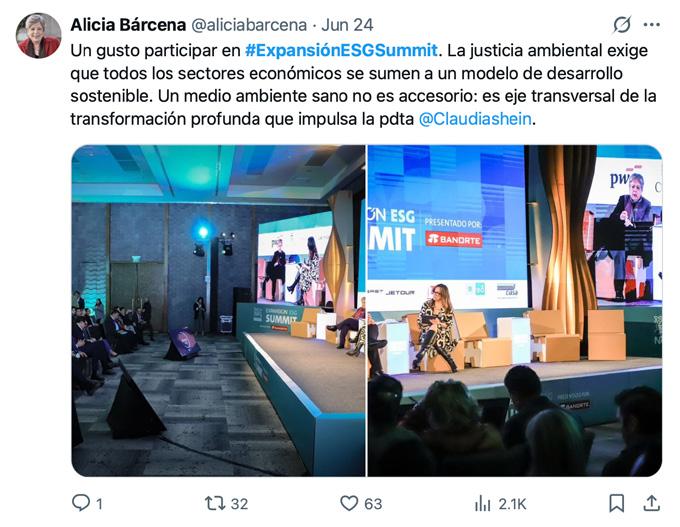
Task: Click the 63 likes count
Action: [x=373, y=504]
